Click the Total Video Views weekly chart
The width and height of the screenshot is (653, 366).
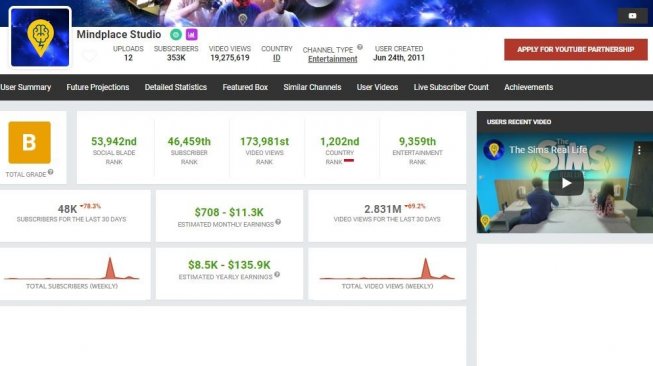pos(387,269)
